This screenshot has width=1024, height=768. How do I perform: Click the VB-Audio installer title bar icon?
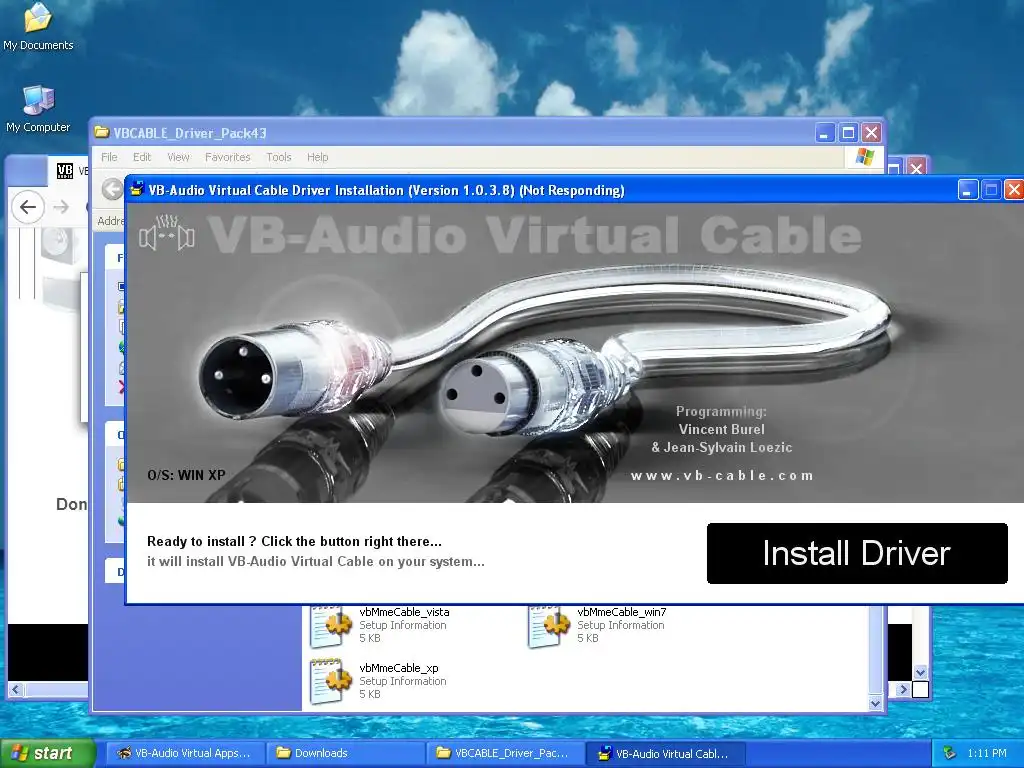point(137,190)
